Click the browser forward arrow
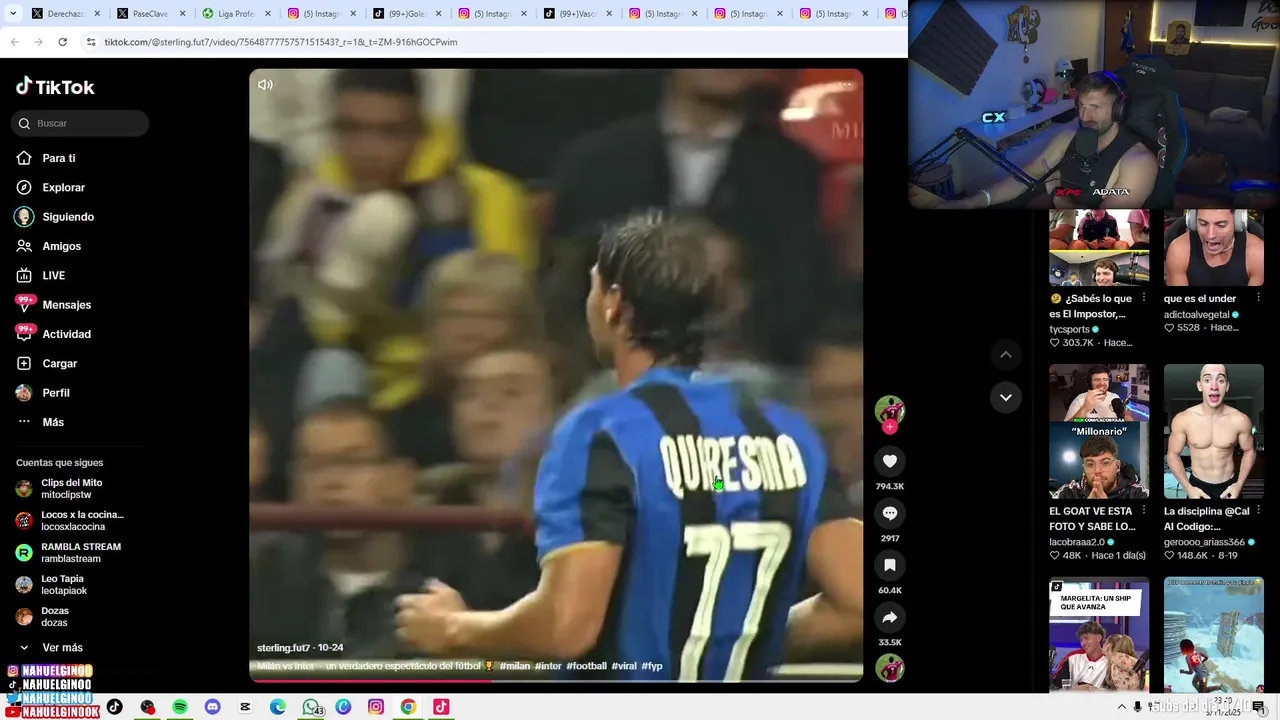The height and width of the screenshot is (720, 1280). [x=38, y=42]
